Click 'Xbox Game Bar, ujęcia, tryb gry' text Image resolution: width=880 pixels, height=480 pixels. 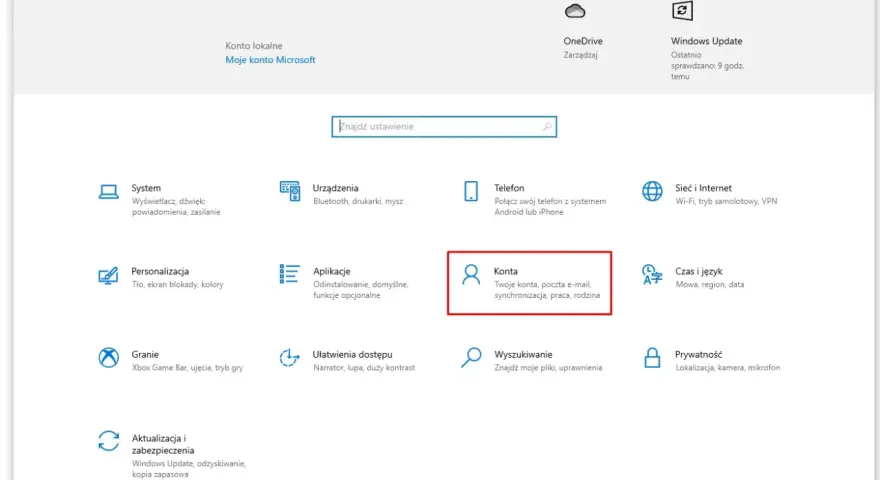(x=187, y=367)
